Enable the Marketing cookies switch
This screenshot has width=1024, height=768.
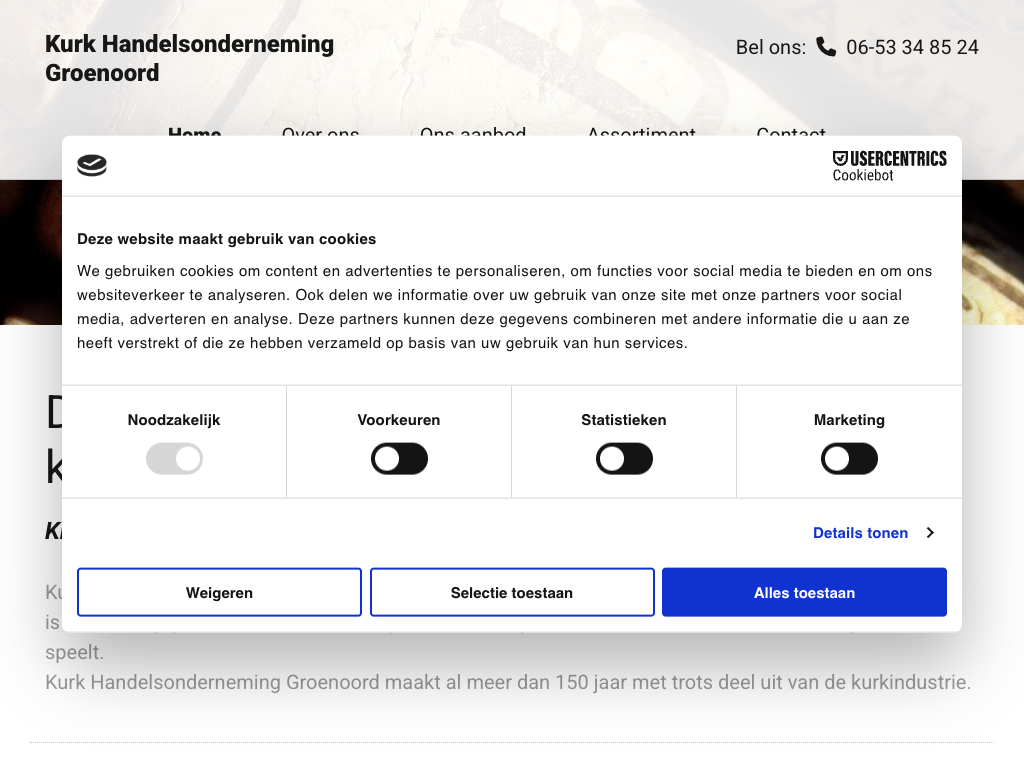(849, 458)
